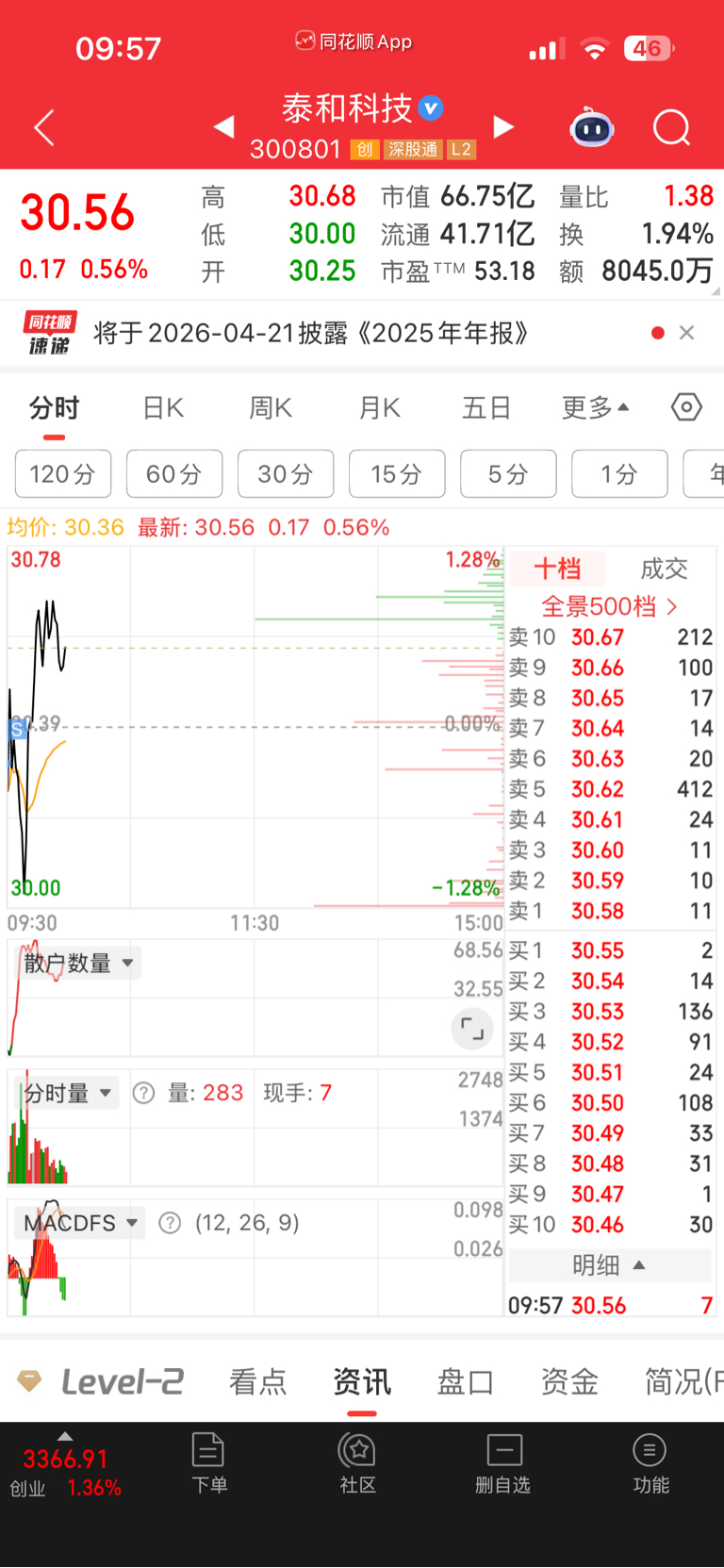Switch to 周K chart tab
Viewport: 724px width, 1568px height.
click(271, 408)
